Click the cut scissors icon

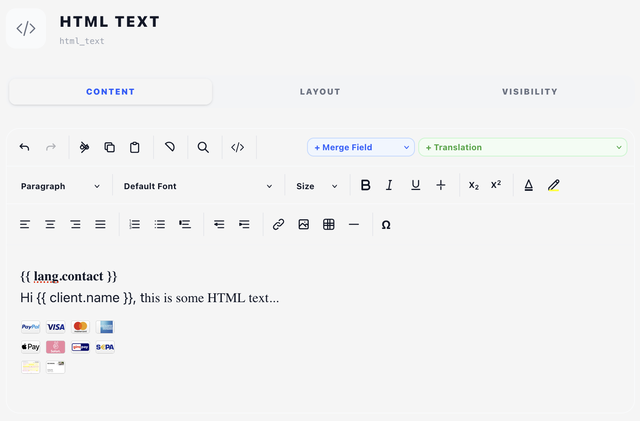click(84, 147)
